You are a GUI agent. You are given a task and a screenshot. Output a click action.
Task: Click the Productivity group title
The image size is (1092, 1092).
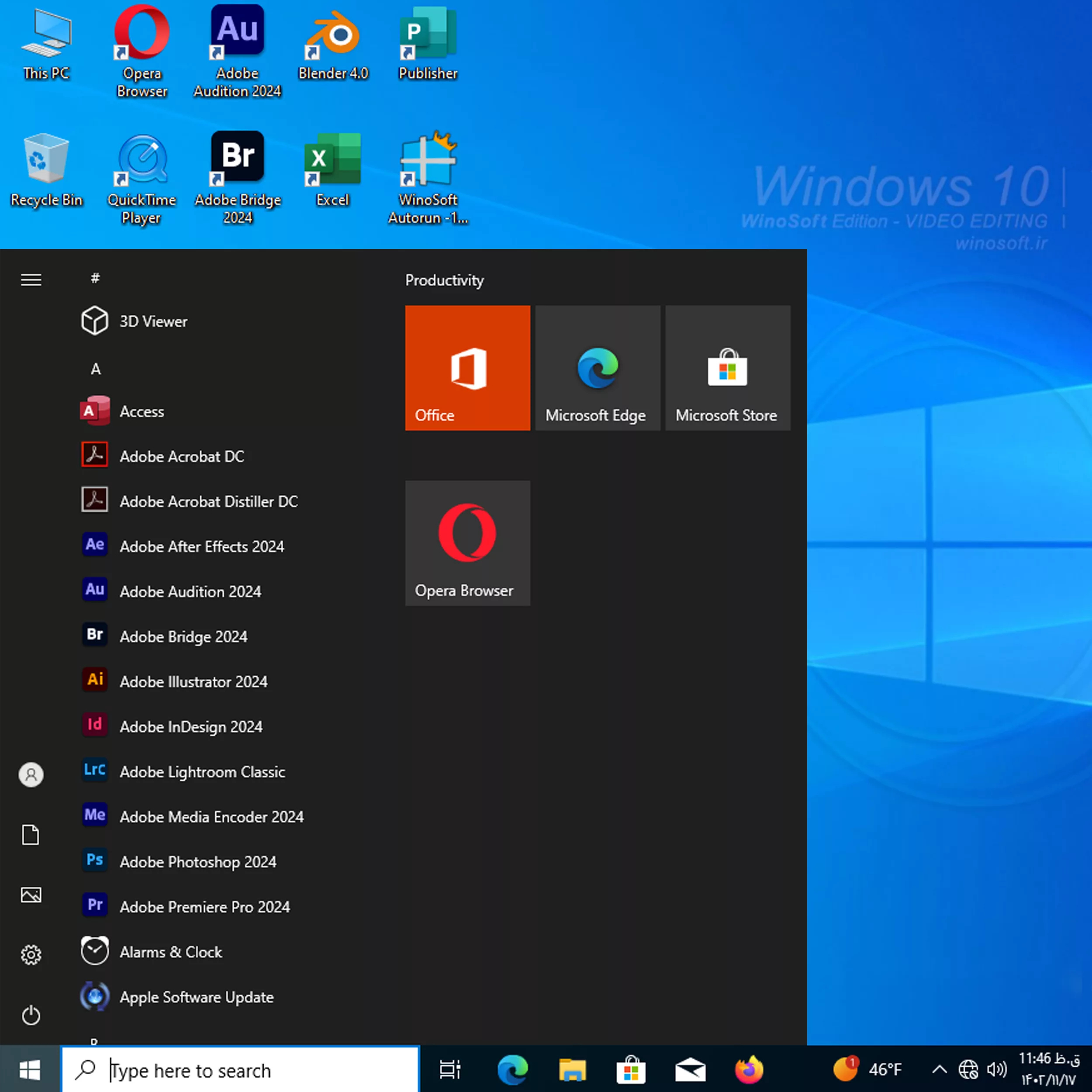point(444,280)
